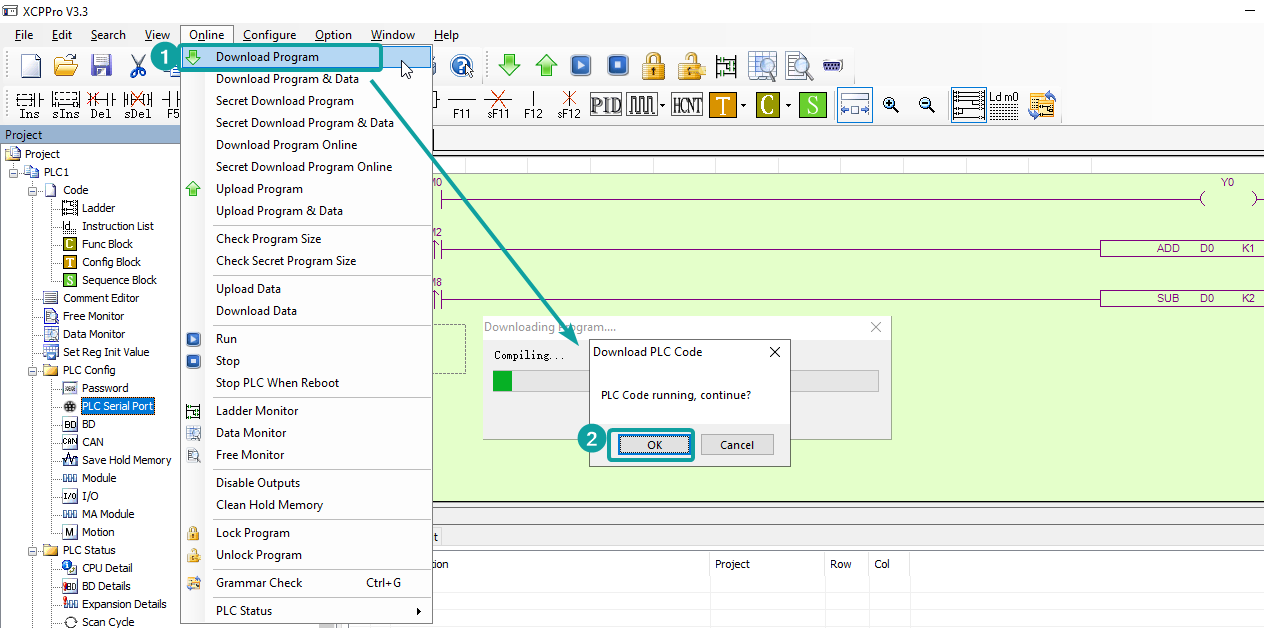Click the Save floppy disk icon
This screenshot has width=1264, height=628.
point(101,66)
